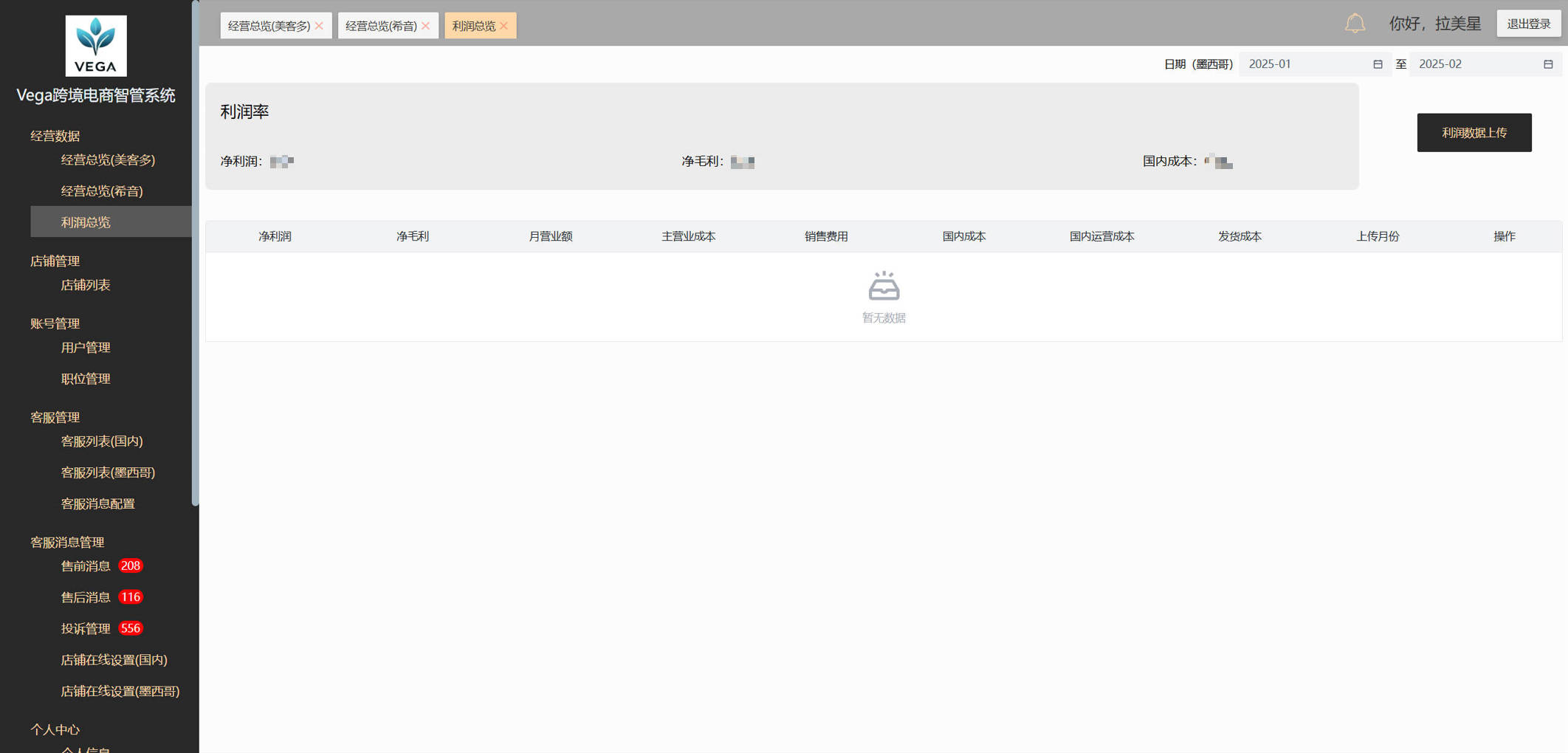The image size is (1568, 753).
Task: Switch to the 经营总览(希音) tab
Action: pos(381,25)
